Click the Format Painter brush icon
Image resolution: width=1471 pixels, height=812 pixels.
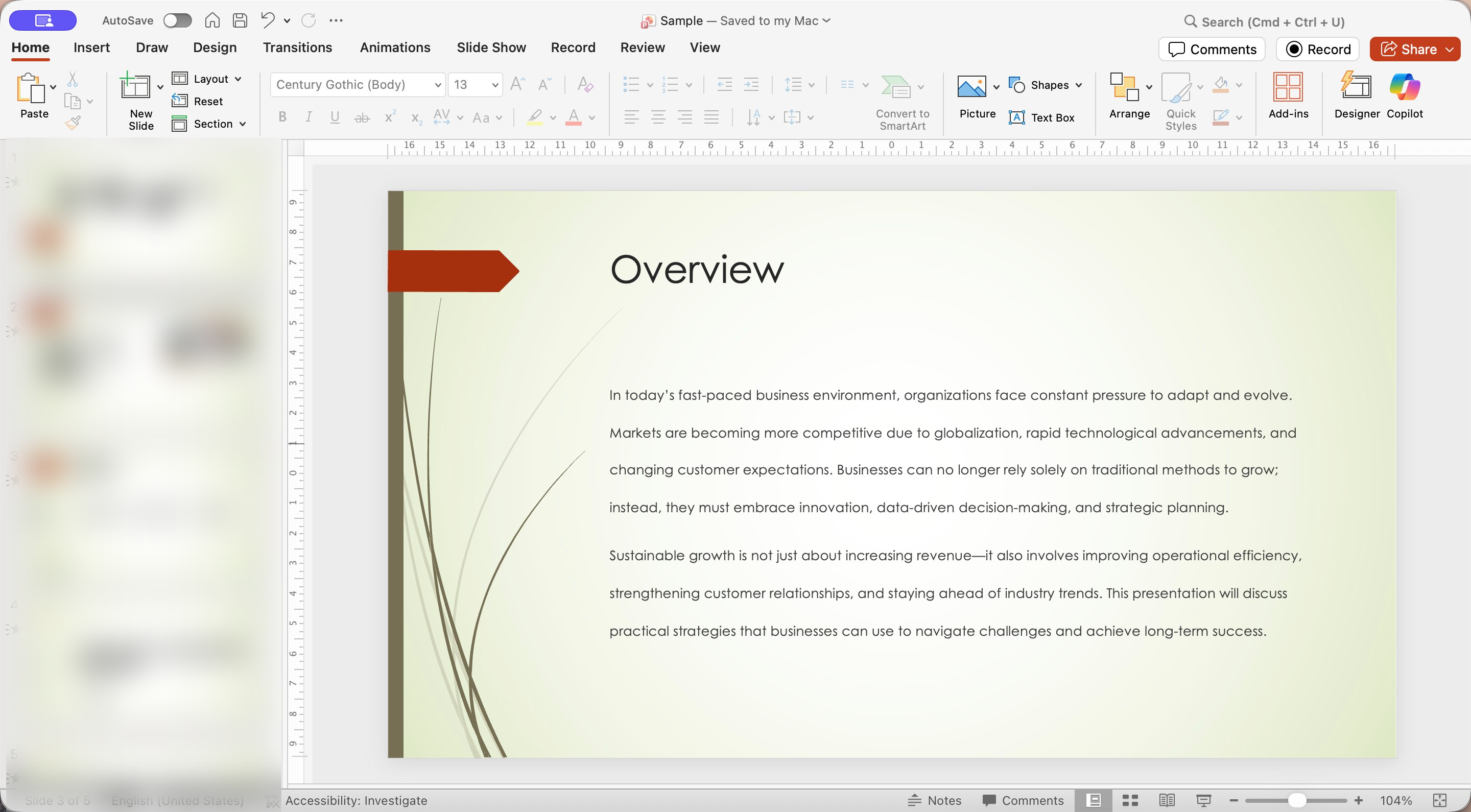(73, 123)
